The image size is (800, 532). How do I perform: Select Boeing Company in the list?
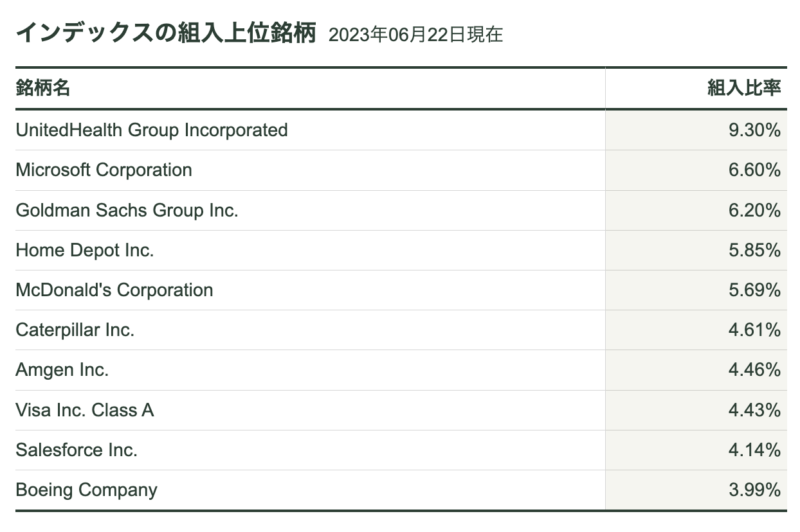pyautogui.click(x=87, y=490)
